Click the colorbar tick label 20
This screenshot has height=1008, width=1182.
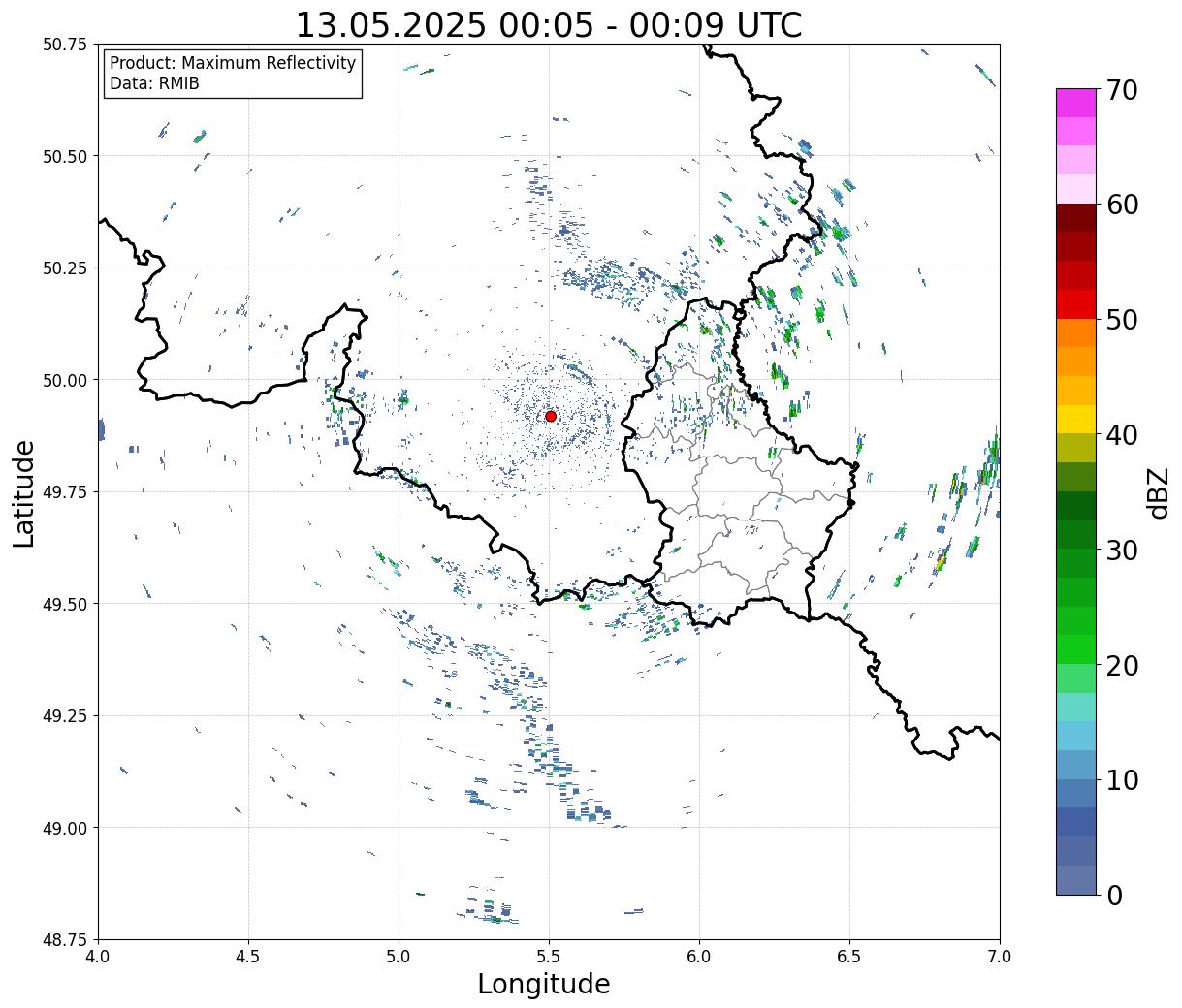[1122, 665]
